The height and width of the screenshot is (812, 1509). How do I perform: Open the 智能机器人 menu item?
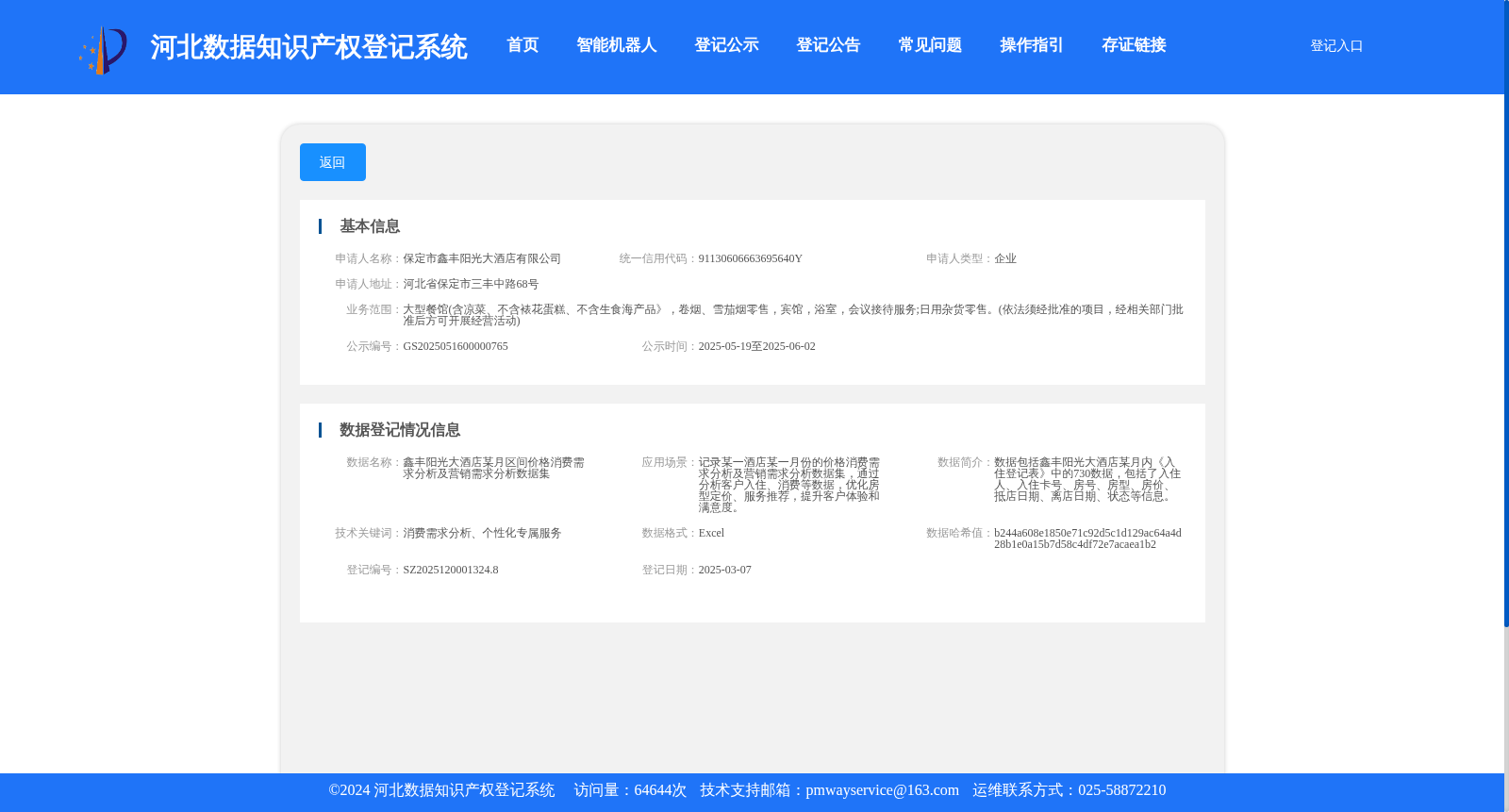tap(617, 45)
